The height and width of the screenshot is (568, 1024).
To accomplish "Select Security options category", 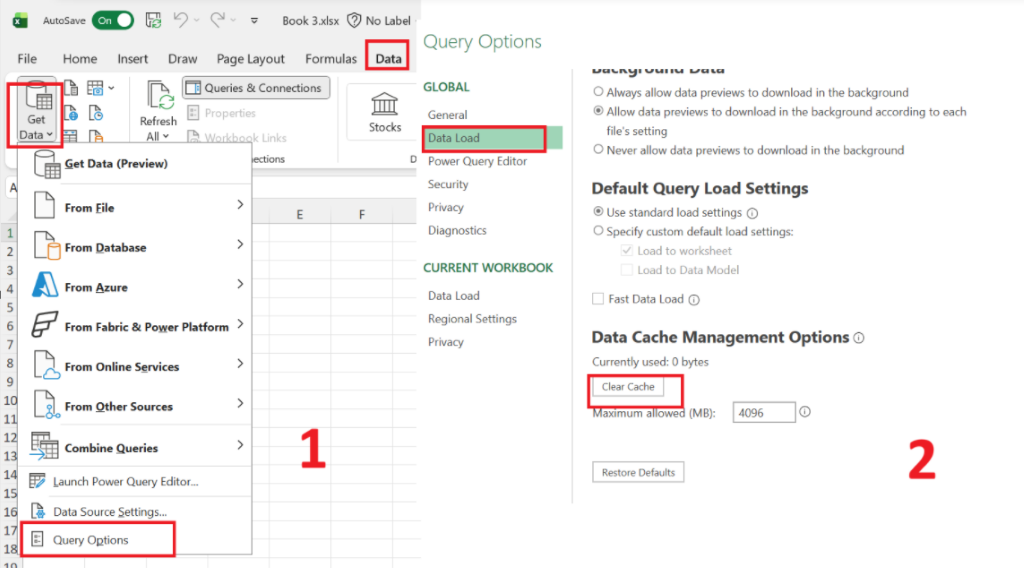I will point(448,184).
